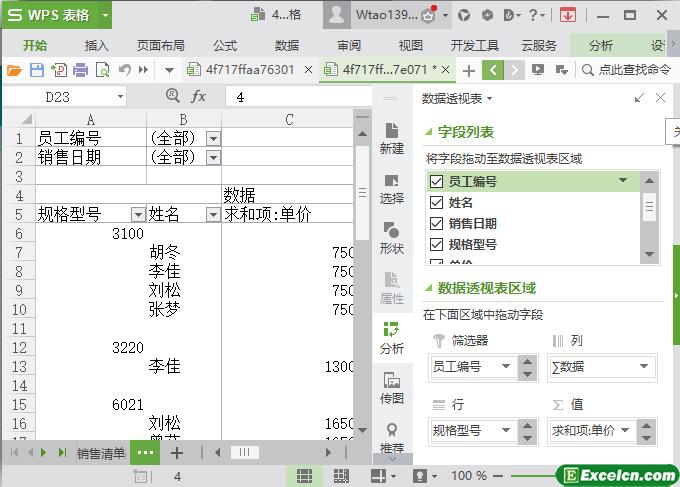Click the 形状 shapes sidebar icon
Image resolution: width=680 pixels, height=487 pixels.
392,238
